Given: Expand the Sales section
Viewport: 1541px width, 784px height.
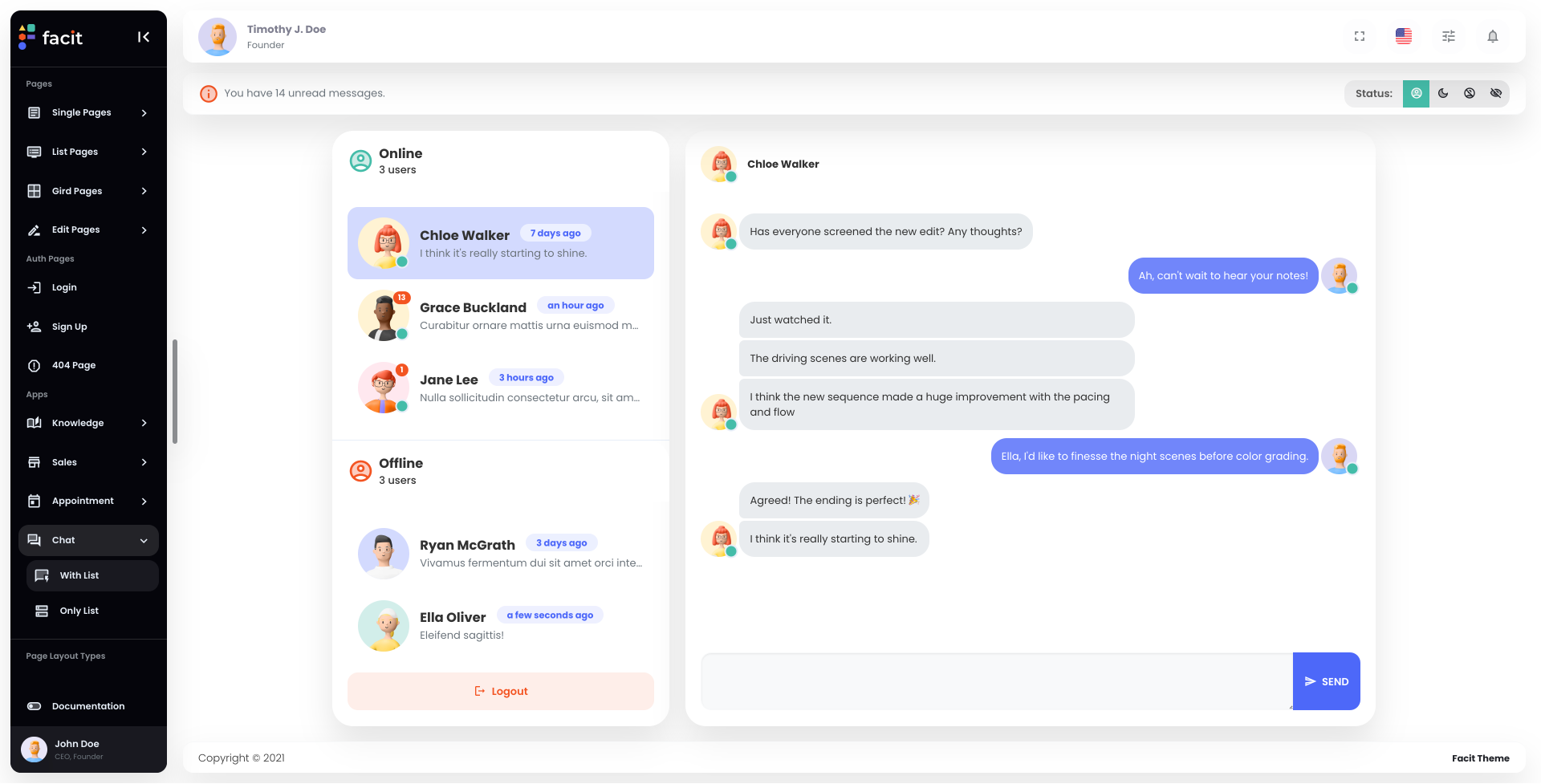Looking at the screenshot, I should [x=88, y=462].
